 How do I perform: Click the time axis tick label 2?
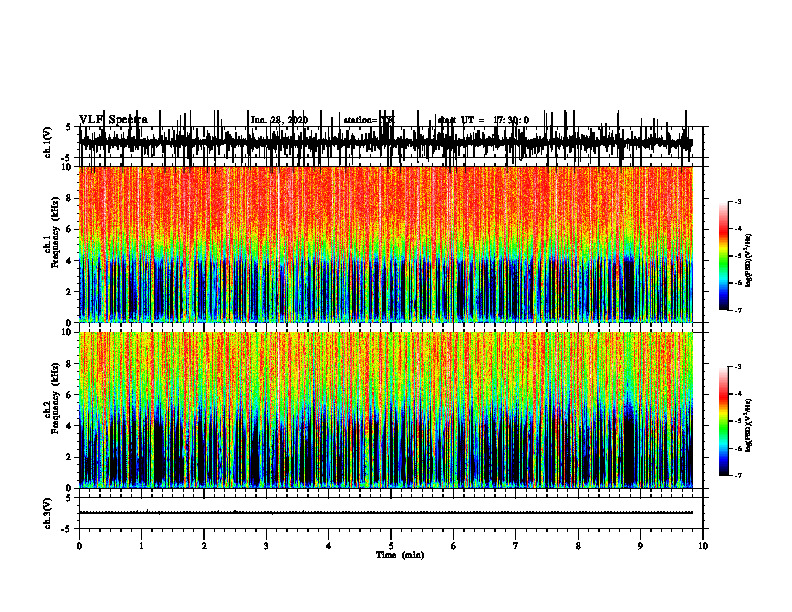click(204, 546)
